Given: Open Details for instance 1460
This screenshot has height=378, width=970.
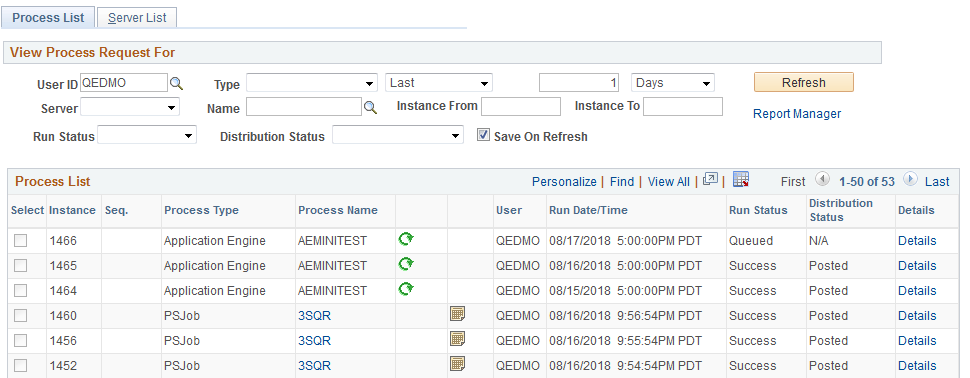Looking at the screenshot, I should (917, 316).
